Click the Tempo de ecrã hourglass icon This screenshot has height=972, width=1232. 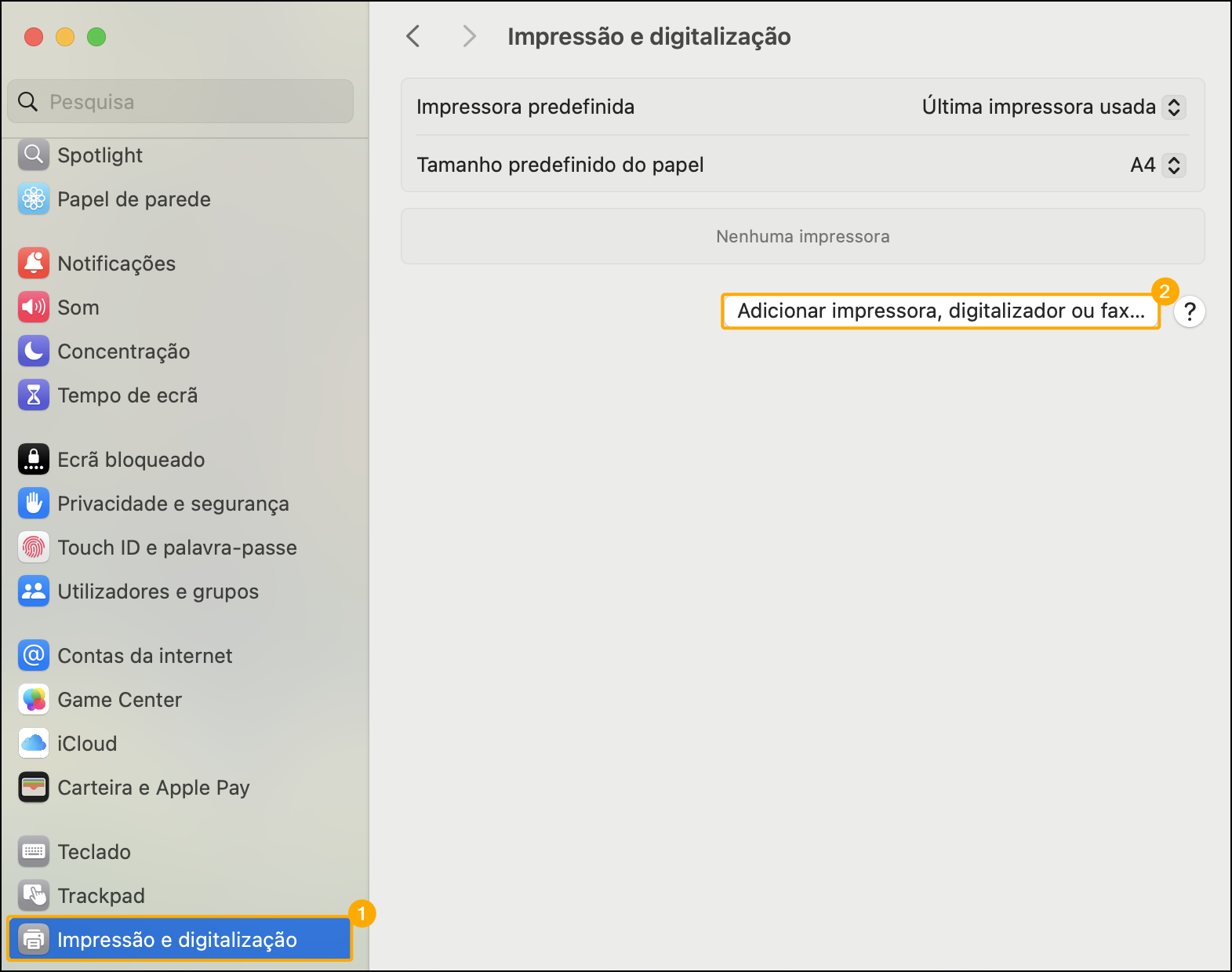tap(34, 395)
